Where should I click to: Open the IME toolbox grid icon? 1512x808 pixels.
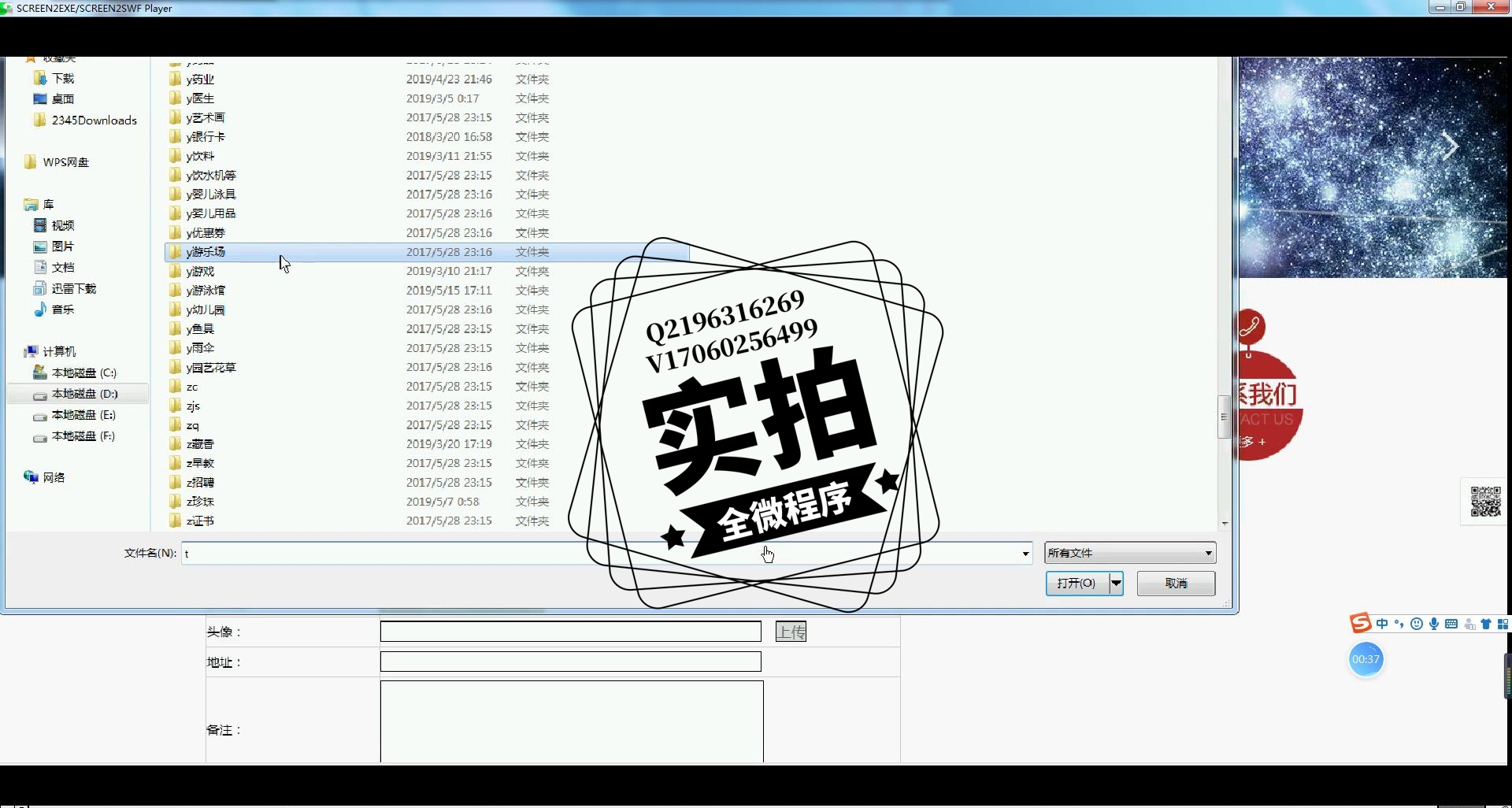(x=1503, y=624)
